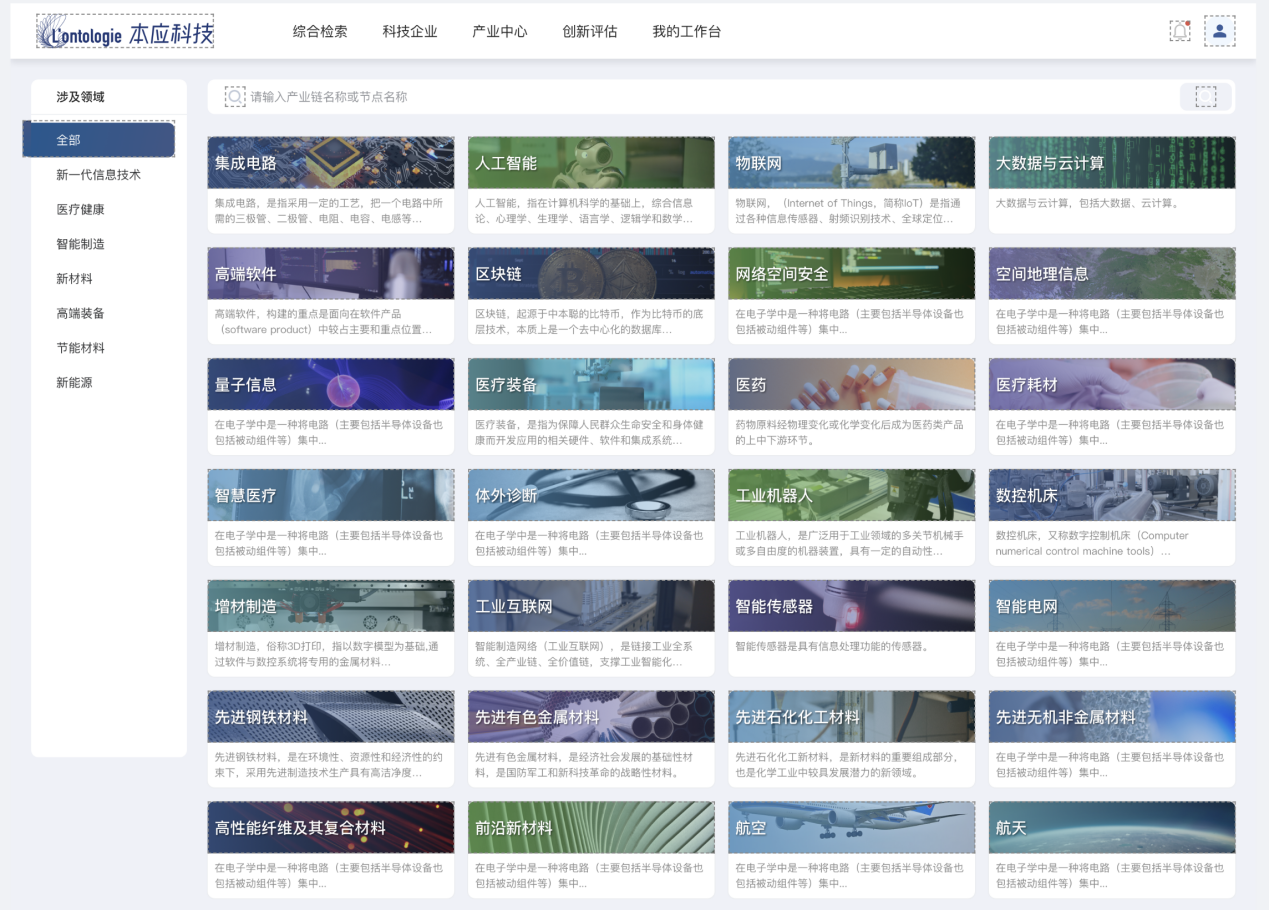Image resolution: width=1269 pixels, height=910 pixels.
Task: Open the 工业机器人 industry card
Action: (851, 495)
